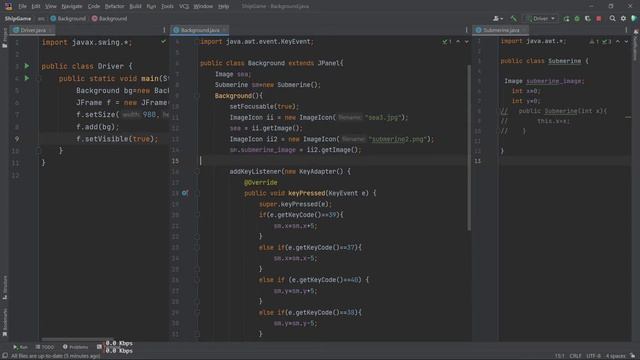The image size is (640, 360).
Task: Open the Problems tool window
Action: coord(76,347)
